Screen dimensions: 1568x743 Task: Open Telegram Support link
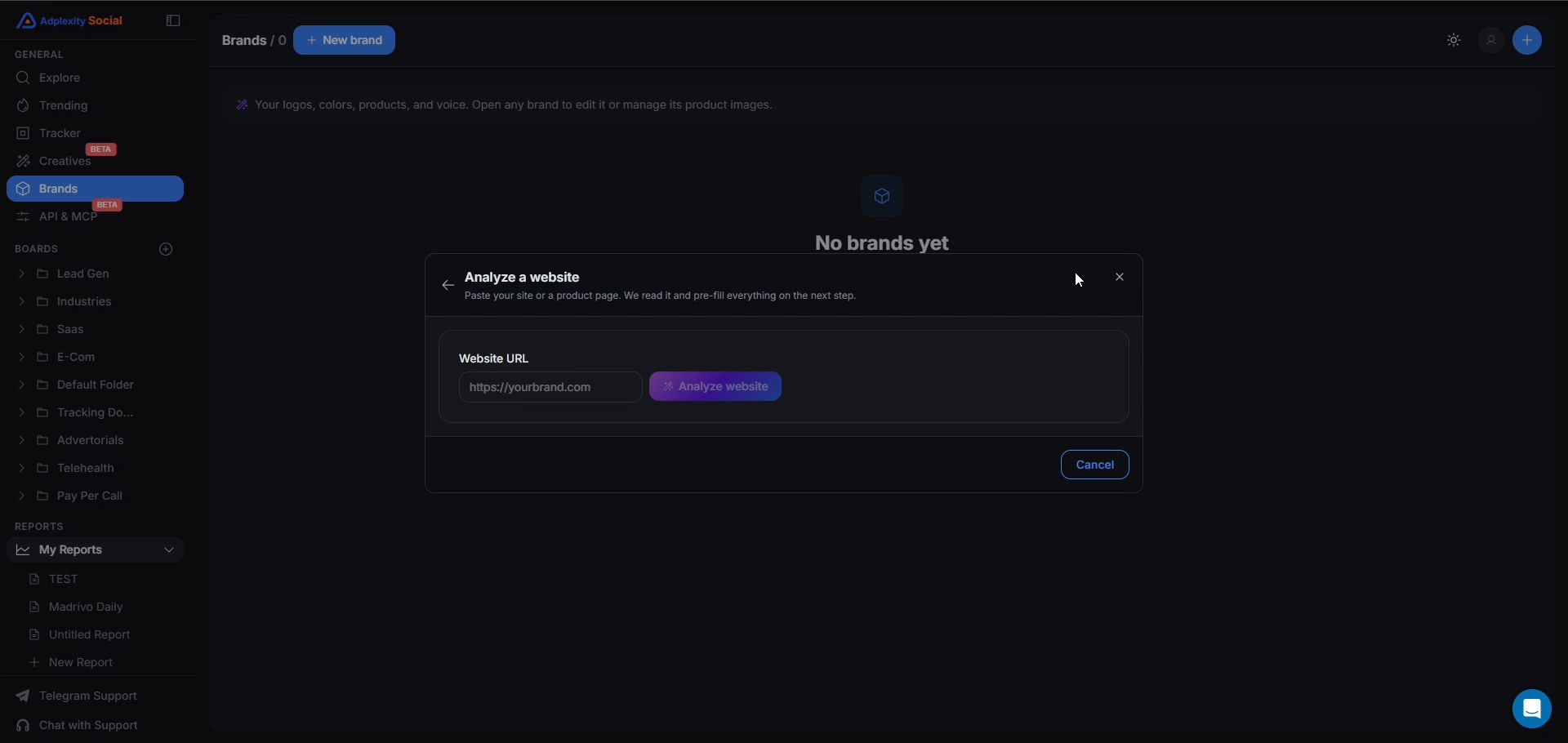coord(78,696)
